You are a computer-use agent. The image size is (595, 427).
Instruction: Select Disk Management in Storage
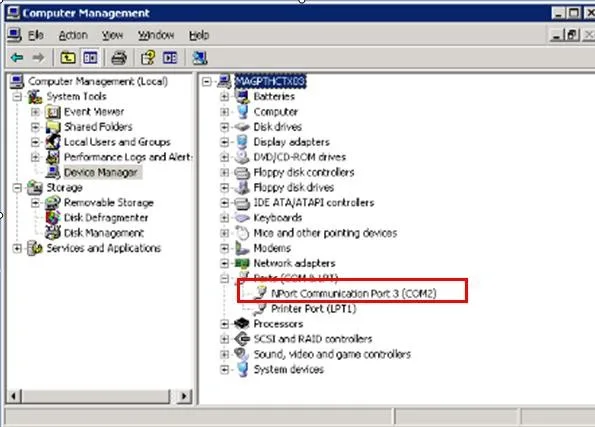click(104, 233)
